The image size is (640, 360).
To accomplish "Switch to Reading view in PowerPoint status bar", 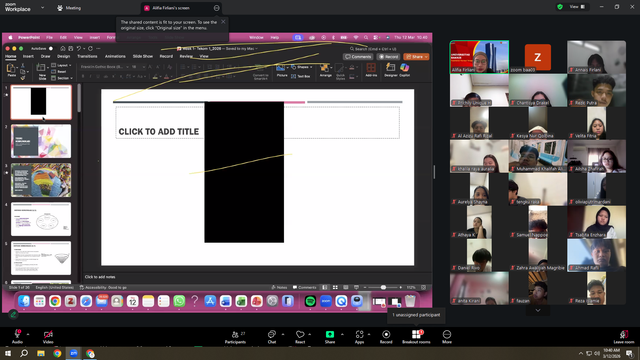I will coord(346,287).
